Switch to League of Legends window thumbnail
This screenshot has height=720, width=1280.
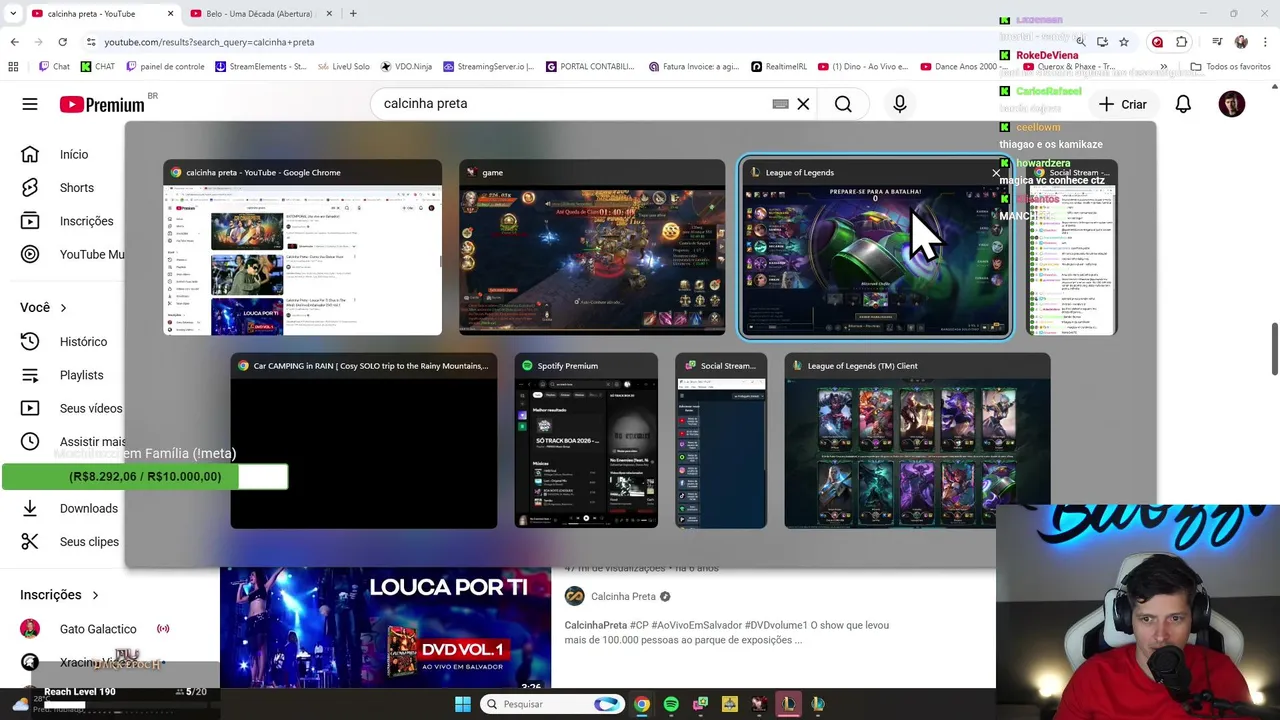pos(875,248)
